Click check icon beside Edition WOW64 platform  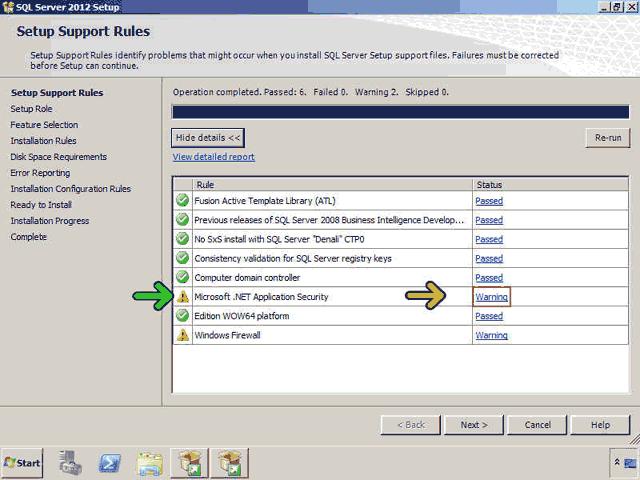(x=182, y=316)
